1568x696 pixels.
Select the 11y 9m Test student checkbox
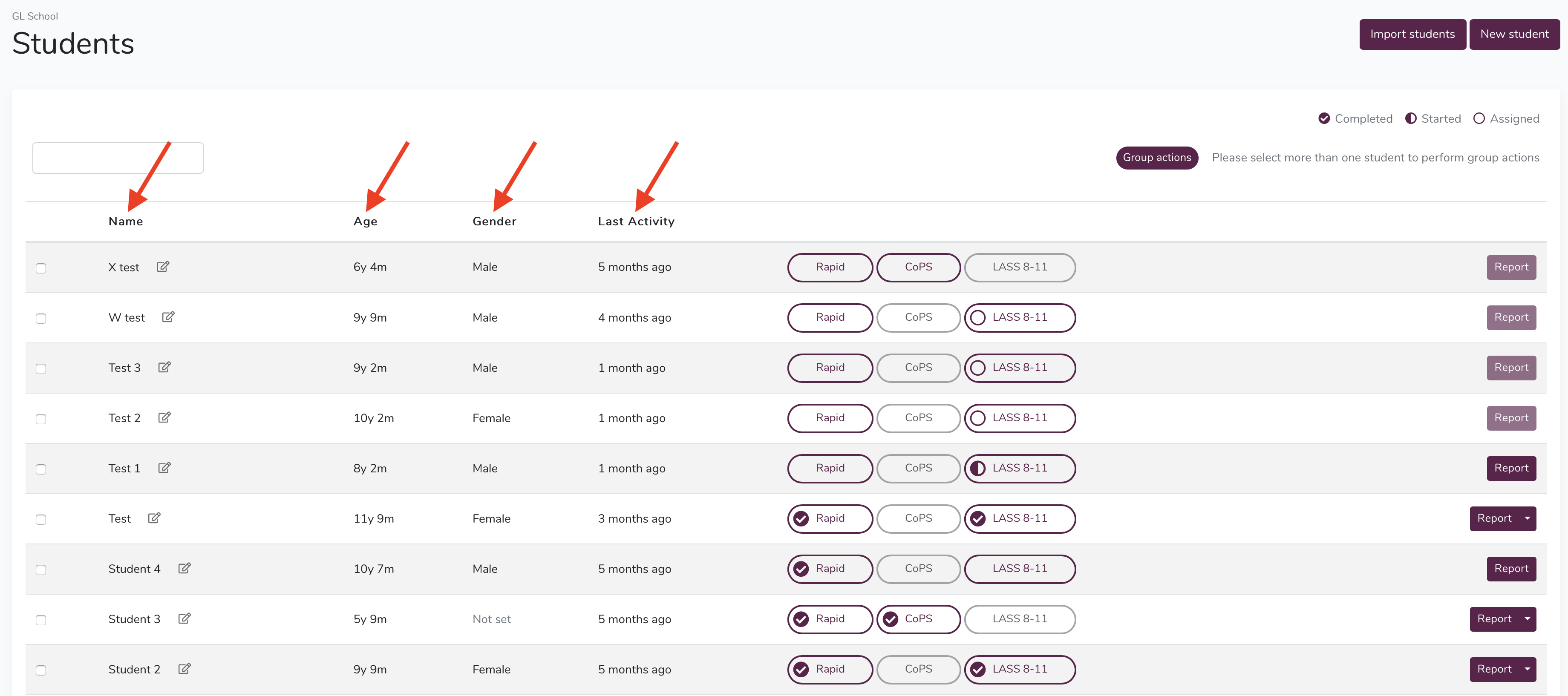[41, 520]
